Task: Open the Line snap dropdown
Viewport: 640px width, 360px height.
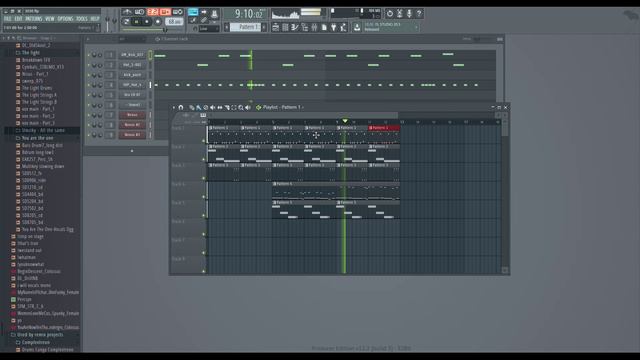Action: coord(209,29)
